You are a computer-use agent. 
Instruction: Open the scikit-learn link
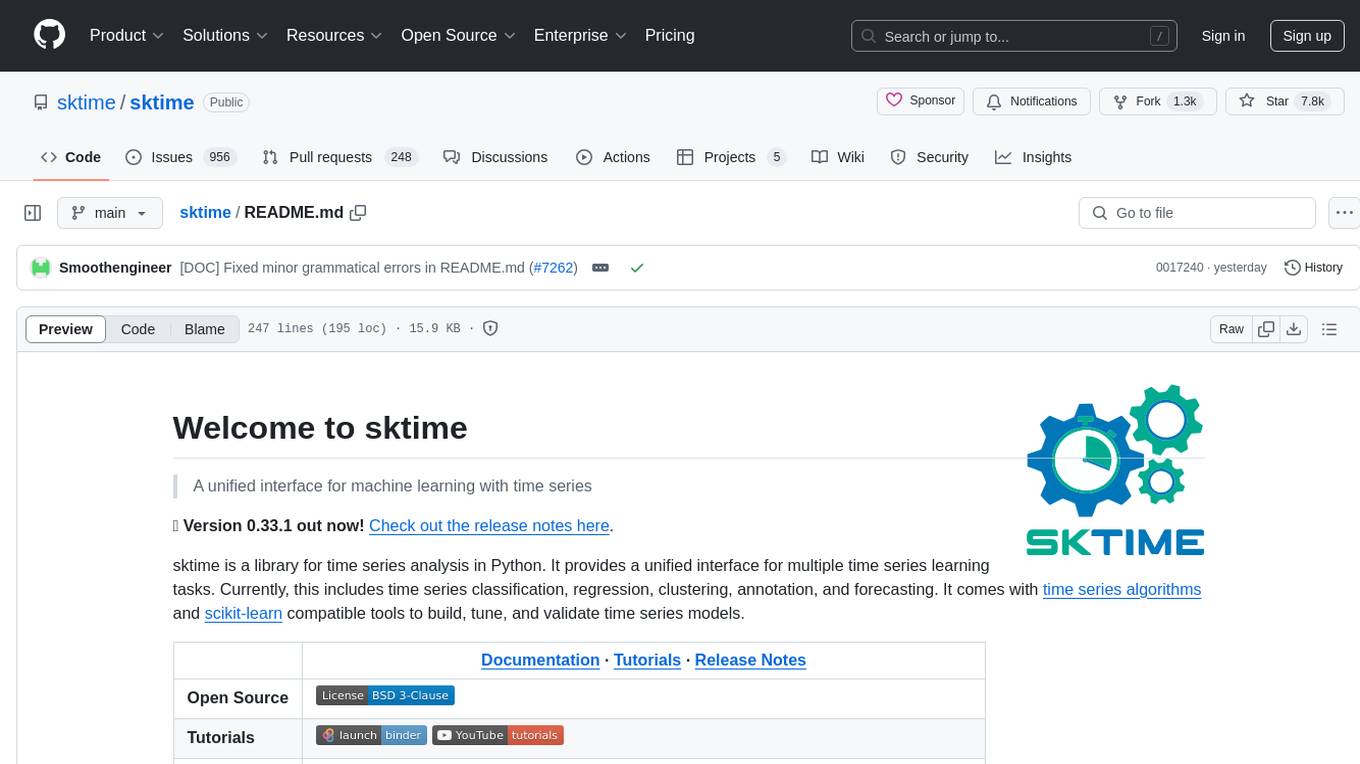click(x=243, y=614)
